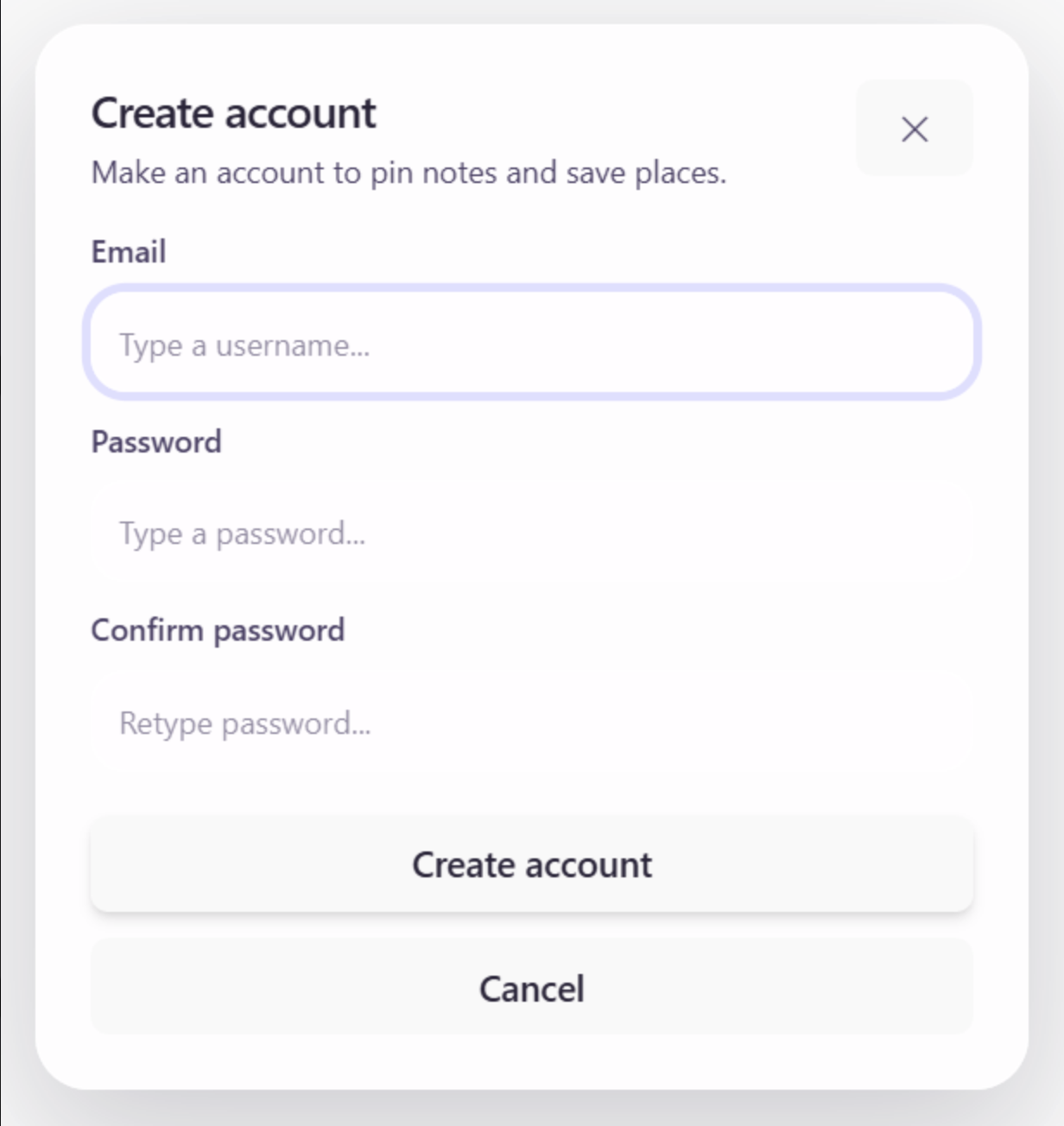Click the Password label text
This screenshot has width=1064, height=1126.
pos(156,441)
